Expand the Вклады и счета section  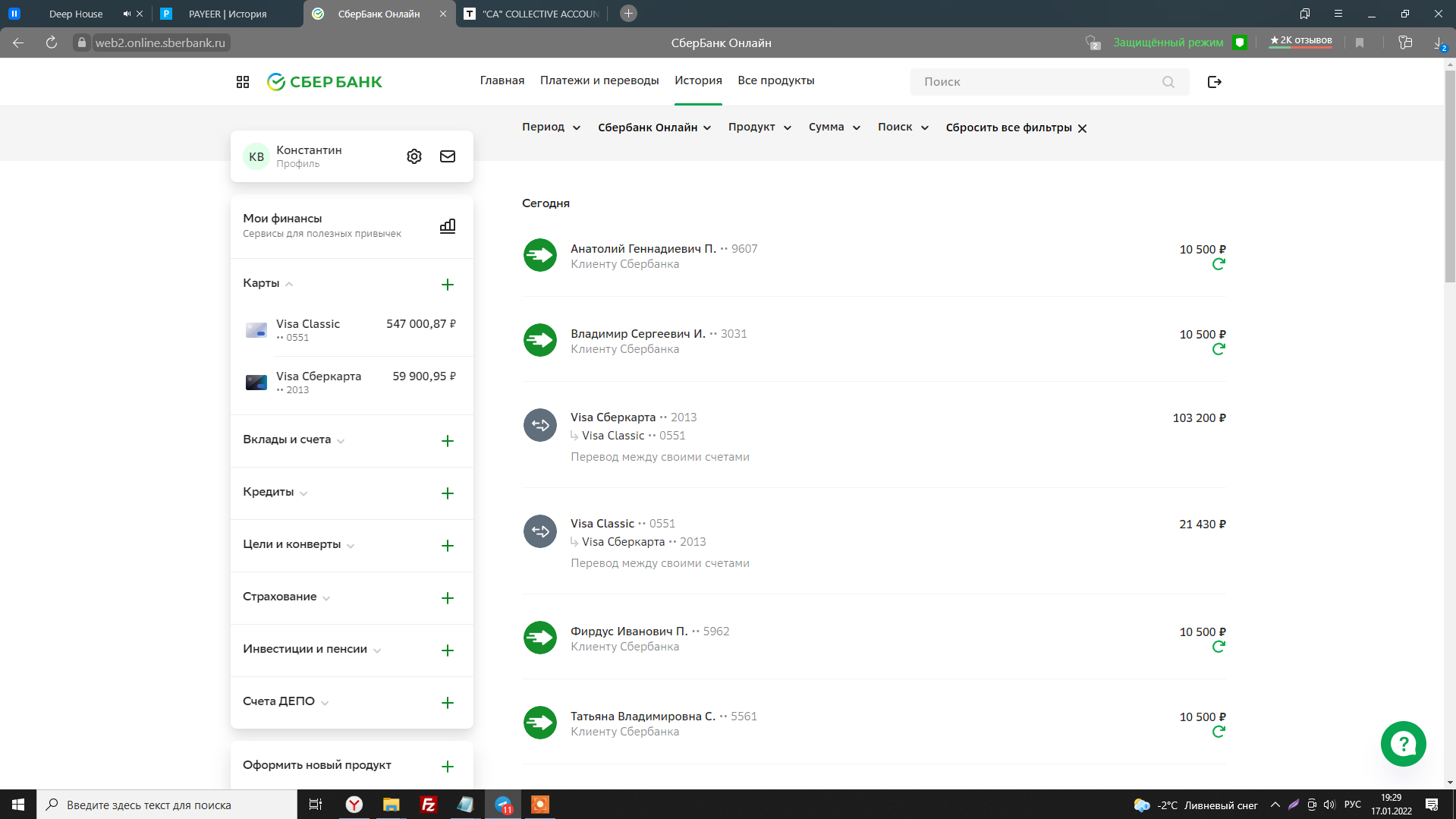pos(294,440)
